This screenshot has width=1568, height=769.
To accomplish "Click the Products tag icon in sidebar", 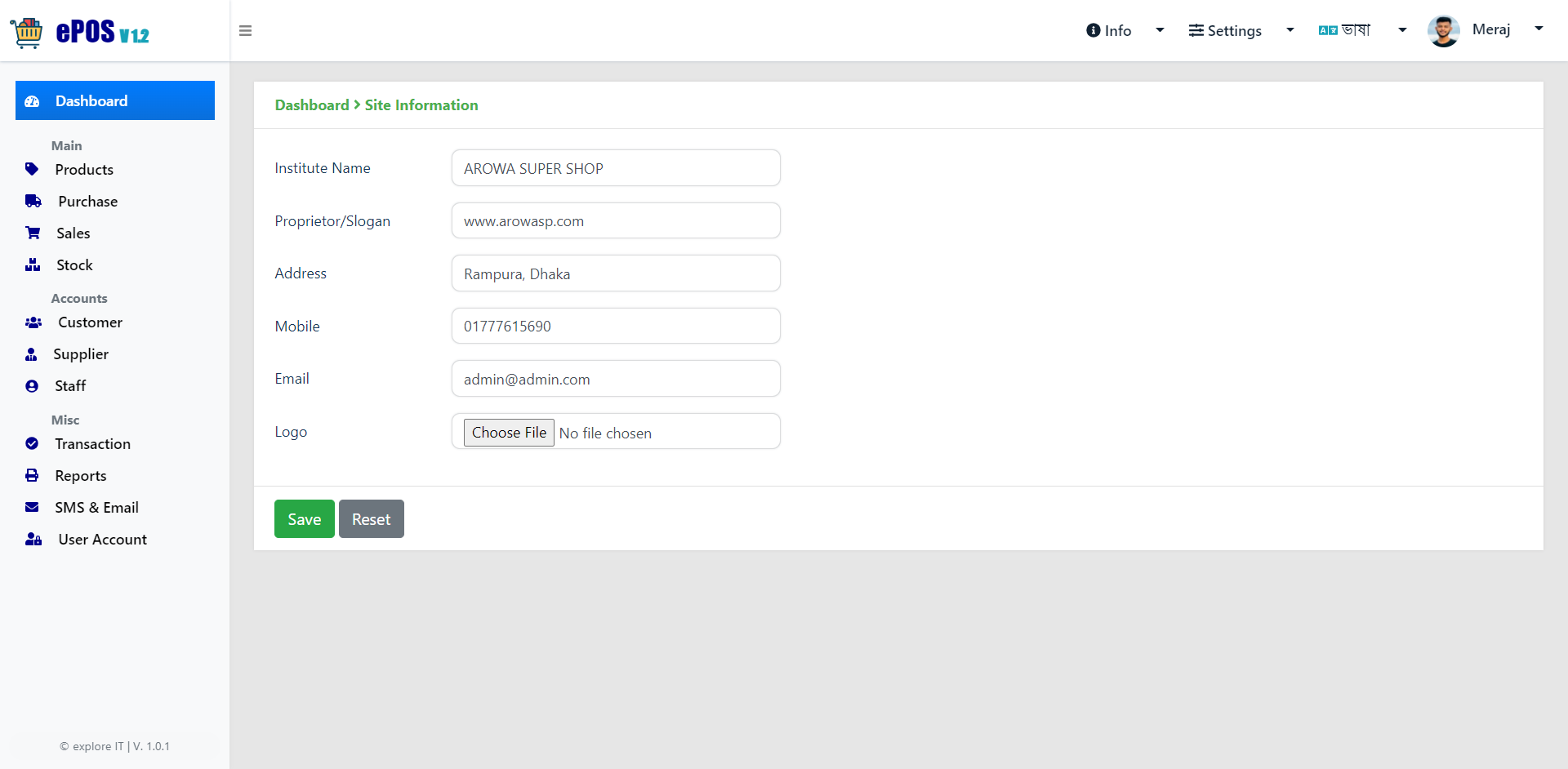I will tap(32, 169).
